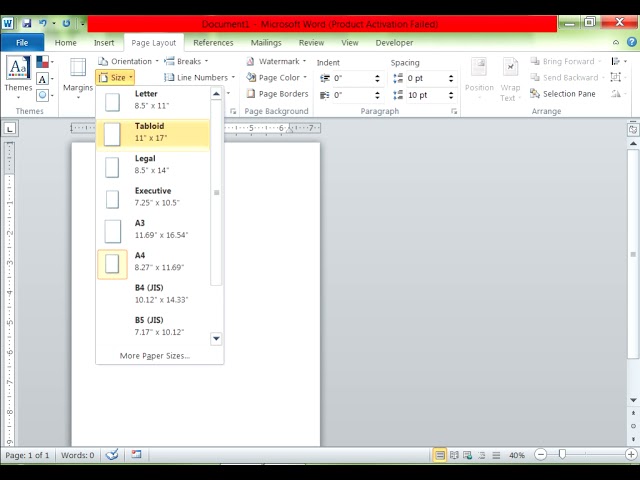Screen dimensions: 640x480
Task: Click the Undo icon in title bar
Action: pyautogui.click(x=43, y=23)
